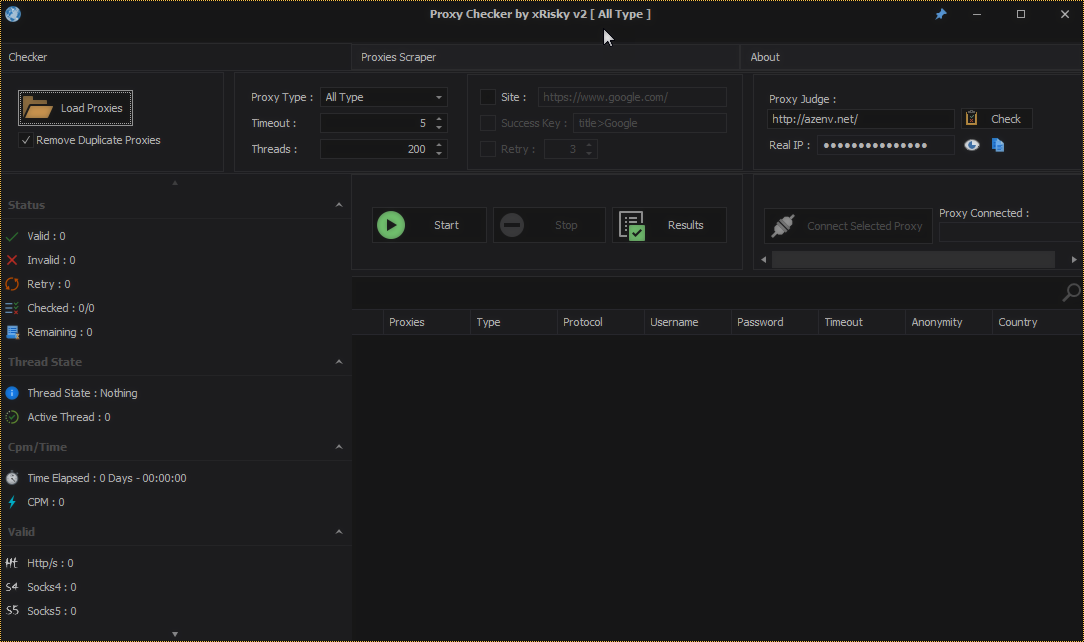Screen dimensions: 1084x642
Task: Click the Proxy Judge URL field
Action: [861, 119]
